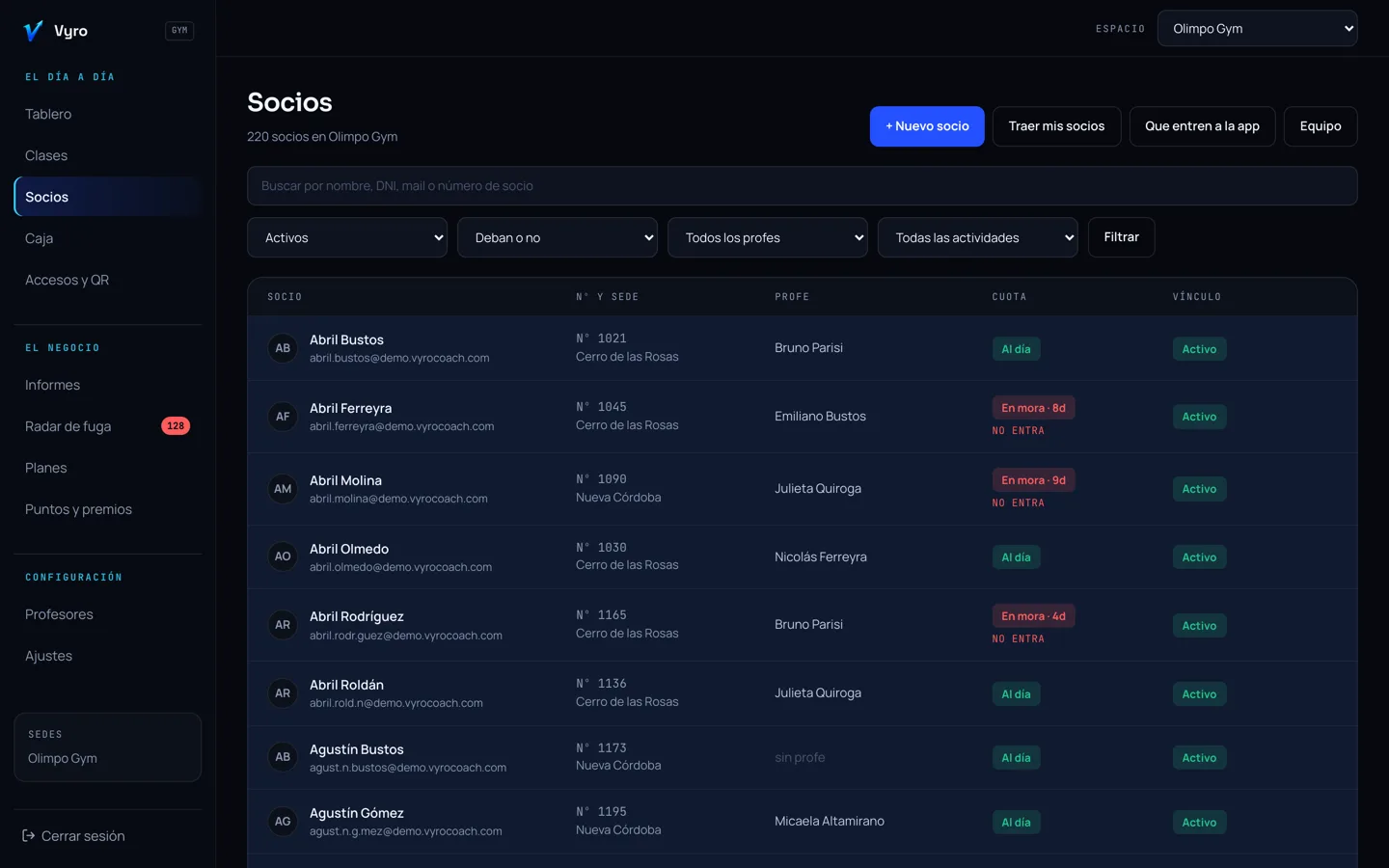
Task: Open Clases from the sidebar
Action: pos(108,155)
